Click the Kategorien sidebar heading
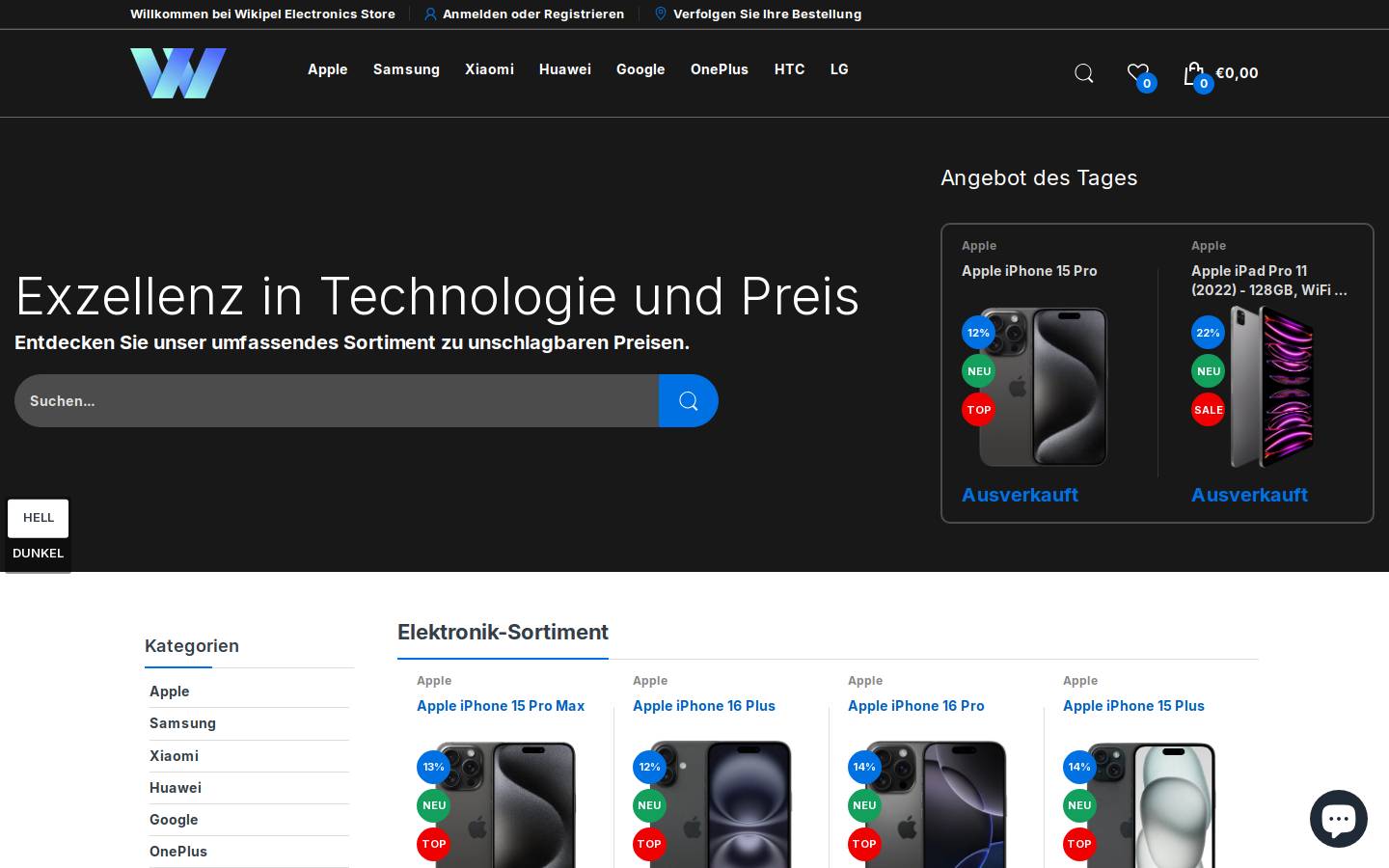This screenshot has width=1389, height=868. 192,646
